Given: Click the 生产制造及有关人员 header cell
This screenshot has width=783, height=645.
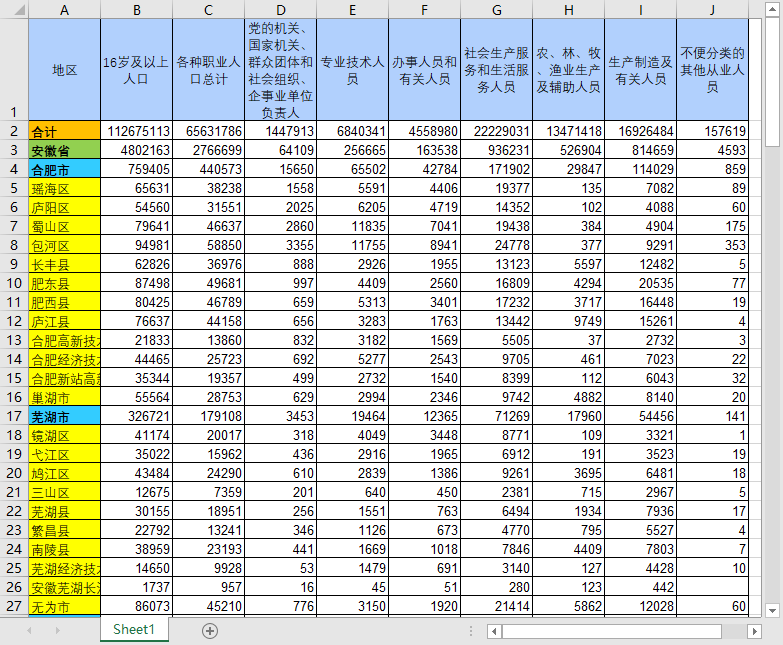Looking at the screenshot, I should (x=640, y=70).
